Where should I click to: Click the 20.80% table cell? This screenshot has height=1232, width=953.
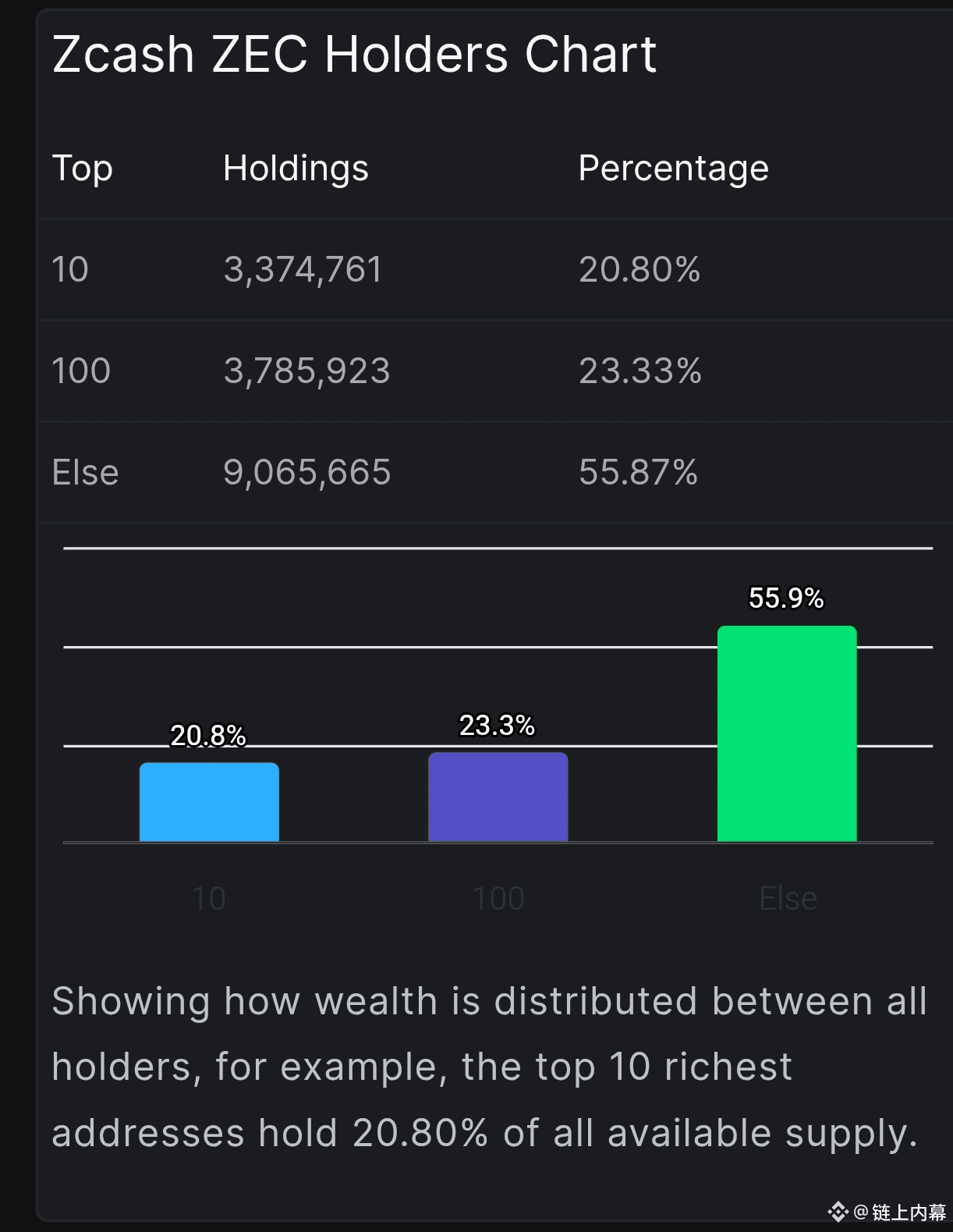click(x=639, y=270)
